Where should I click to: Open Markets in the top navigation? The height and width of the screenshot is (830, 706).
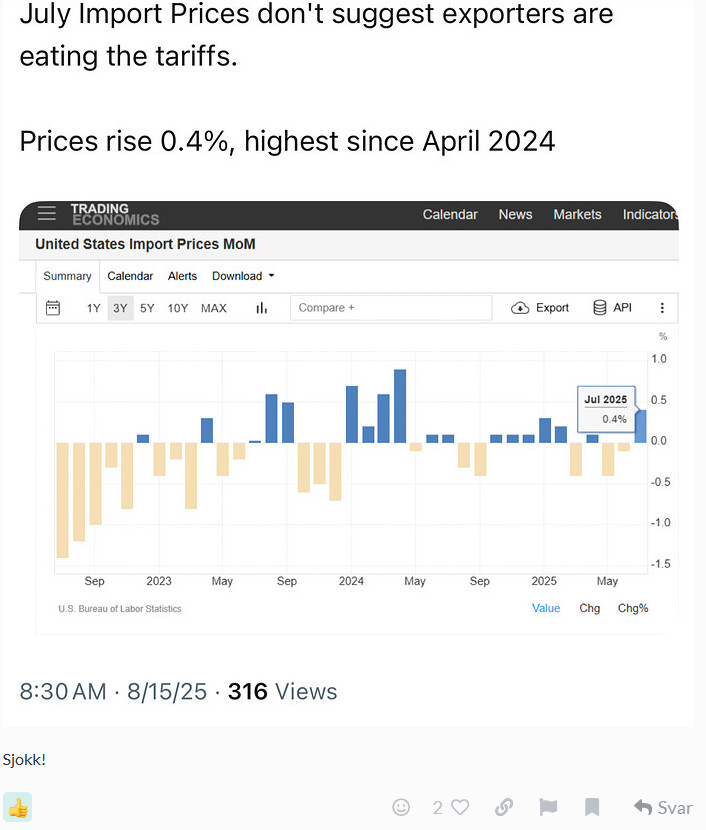tap(577, 214)
